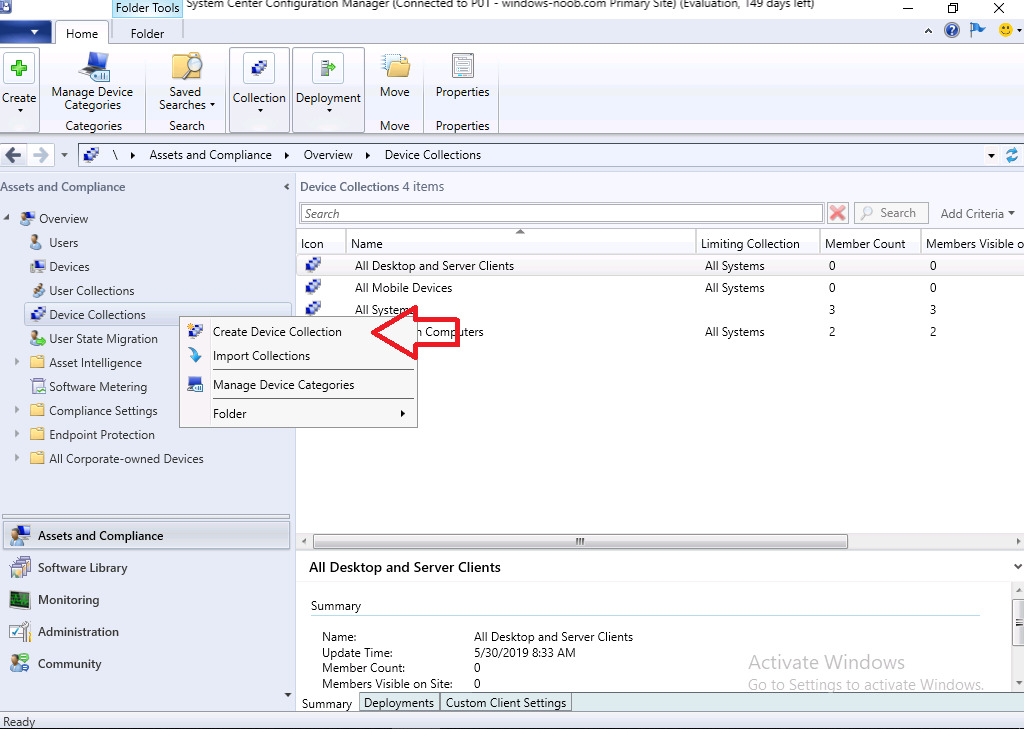1024x729 pixels.
Task: Expand the Compliance Settings folder
Action: coord(17,410)
